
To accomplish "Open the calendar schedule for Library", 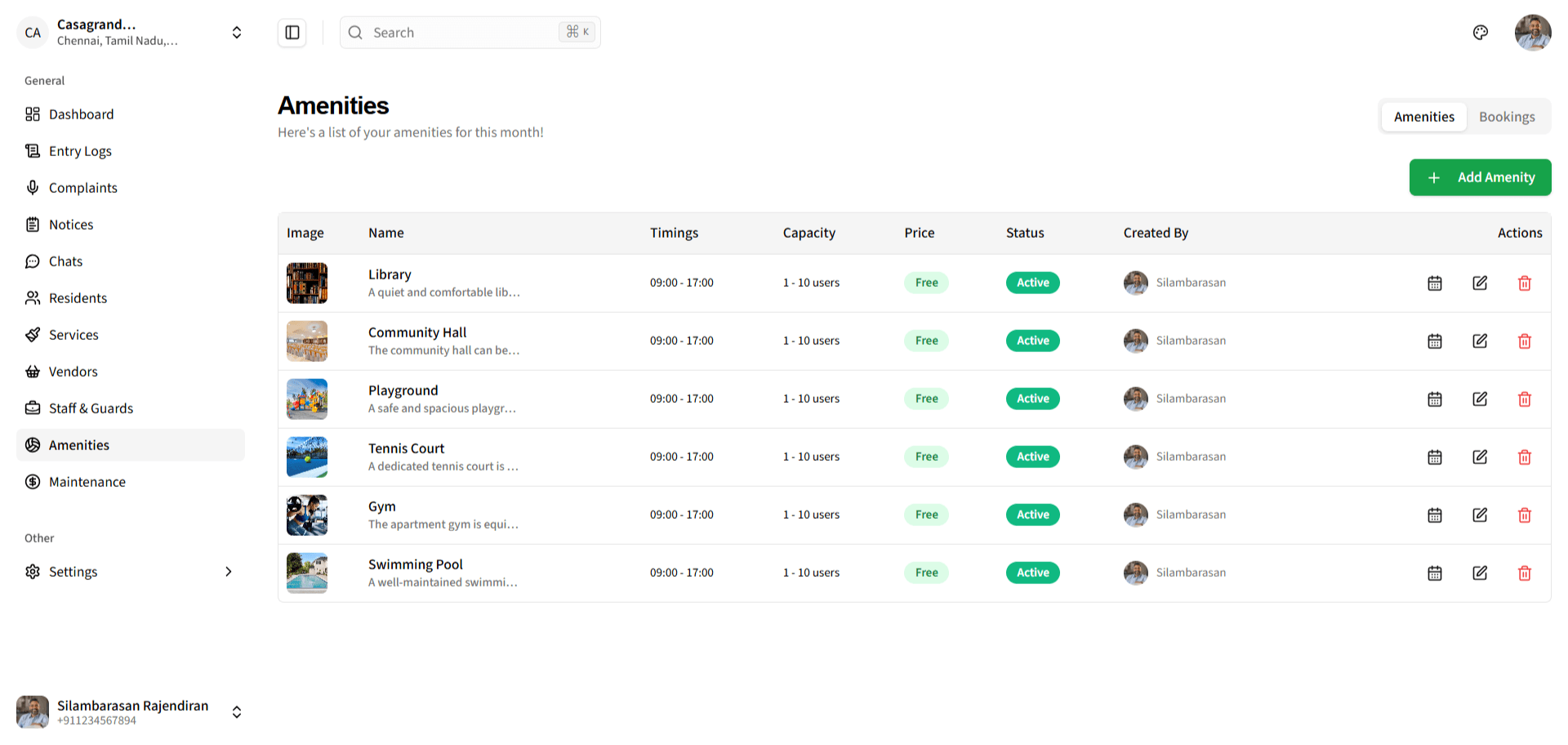I will coord(1435,283).
